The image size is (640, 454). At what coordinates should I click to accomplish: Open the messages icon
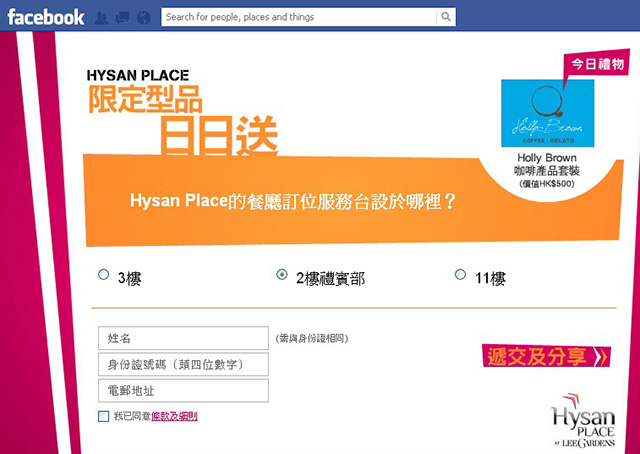[x=122, y=18]
